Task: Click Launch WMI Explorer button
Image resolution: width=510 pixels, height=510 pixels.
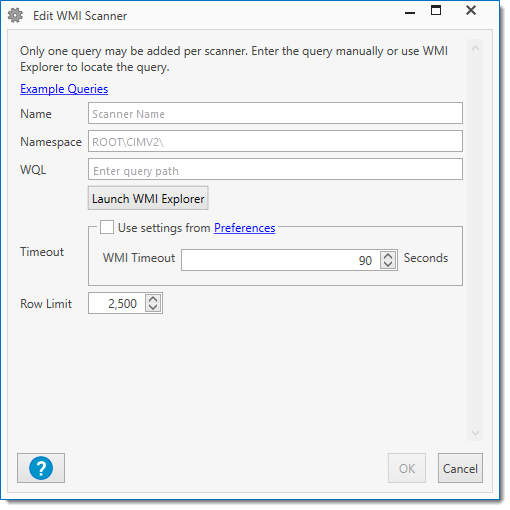Action: (x=148, y=198)
